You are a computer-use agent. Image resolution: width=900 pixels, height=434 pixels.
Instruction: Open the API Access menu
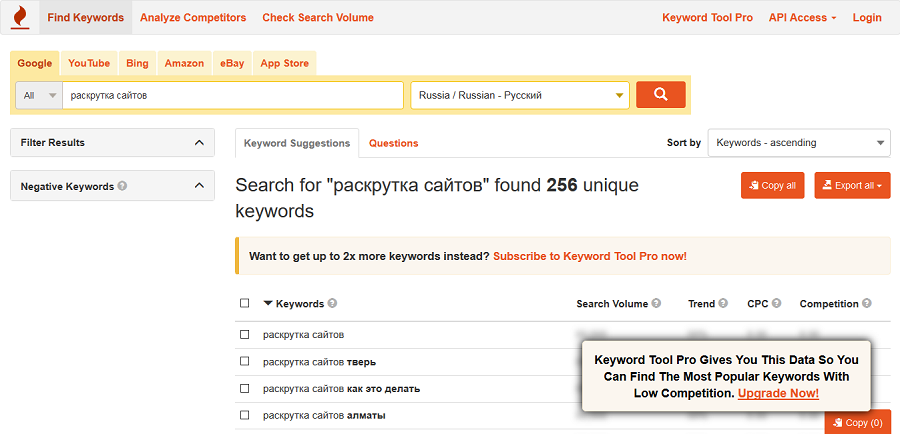(x=802, y=17)
